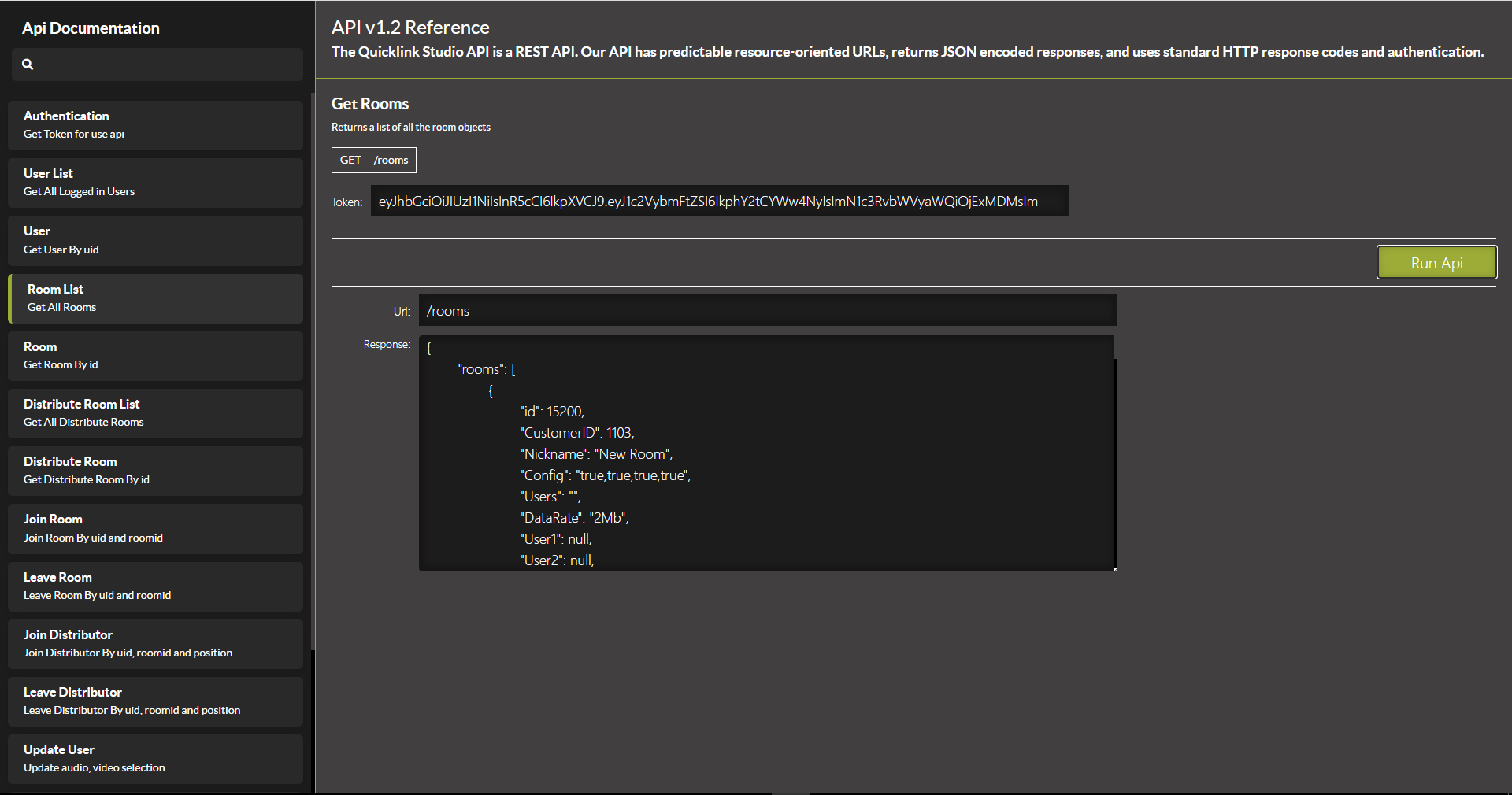Screen dimensions: 1512x795
Task: Open the Leave Distributor entry
Action: click(x=155, y=701)
